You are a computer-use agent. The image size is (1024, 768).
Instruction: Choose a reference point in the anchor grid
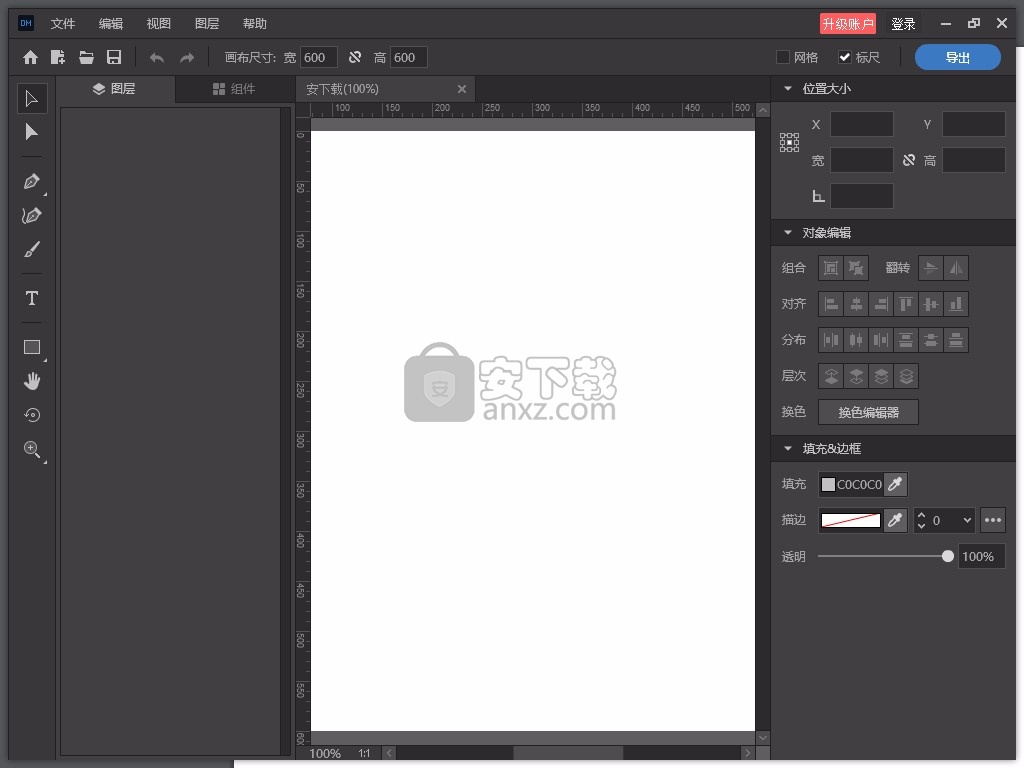789,142
